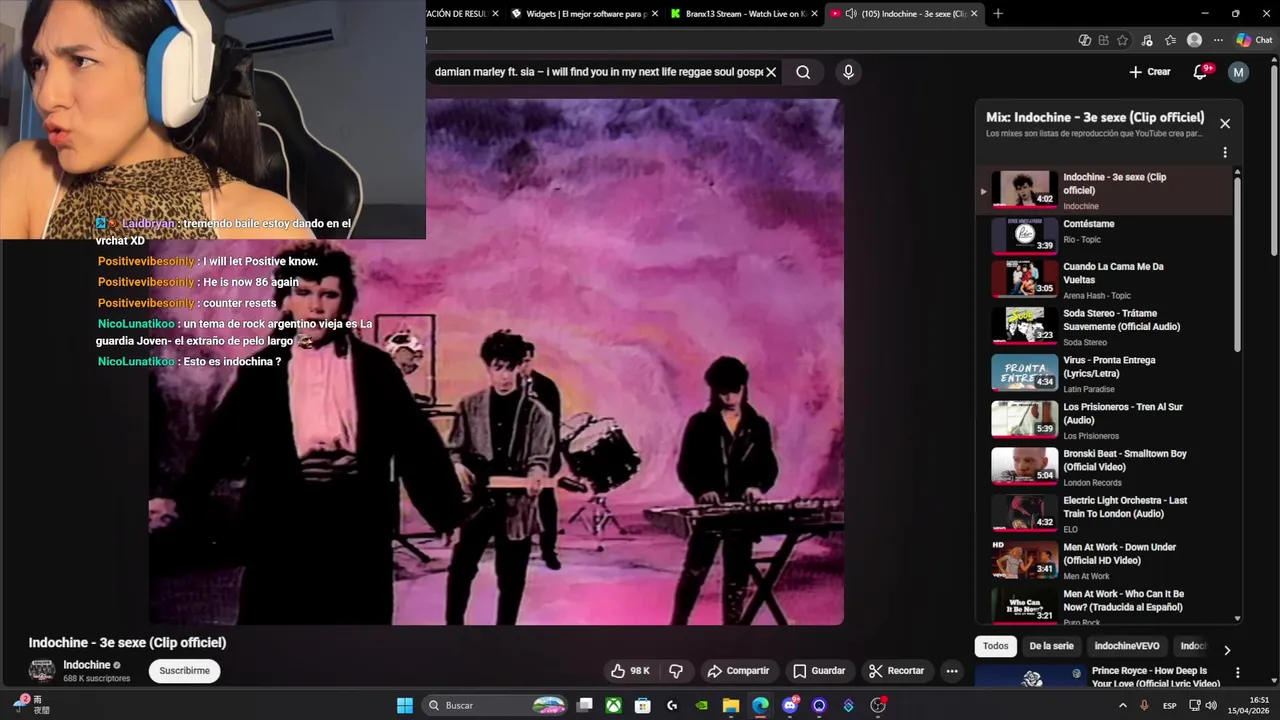Open Prince Royce - How Deep Is Your Love
Image resolution: width=1280 pixels, height=720 pixels.
tap(1155, 677)
